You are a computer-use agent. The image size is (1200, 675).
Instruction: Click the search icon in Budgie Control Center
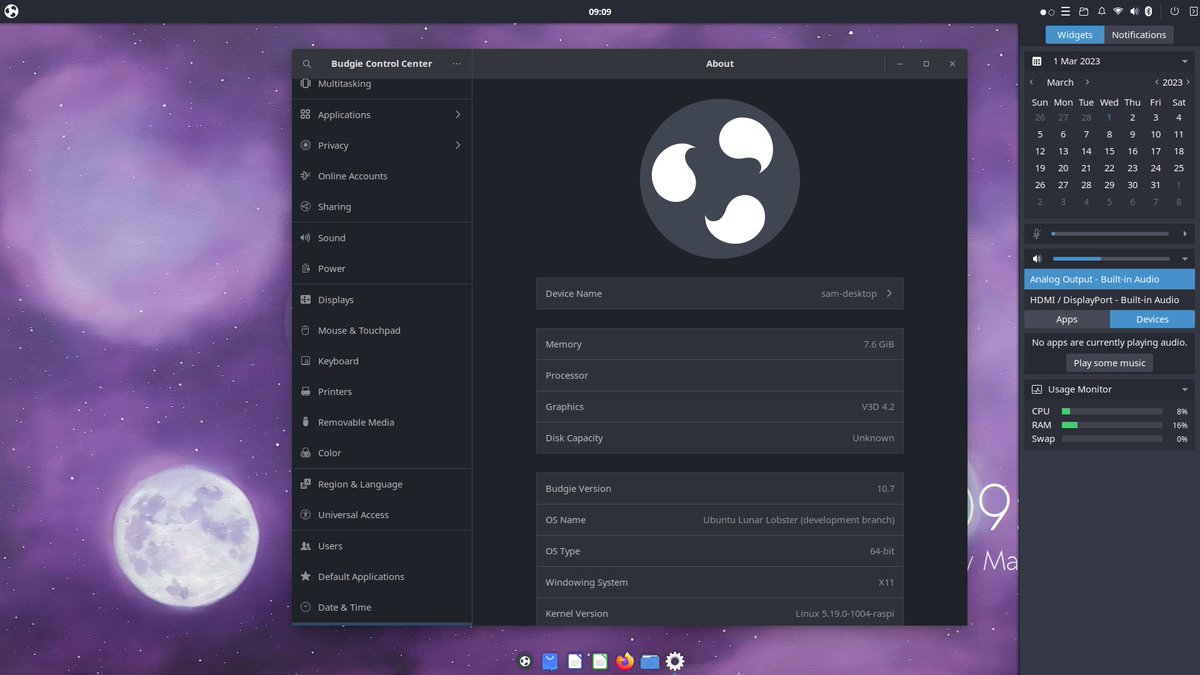point(307,63)
